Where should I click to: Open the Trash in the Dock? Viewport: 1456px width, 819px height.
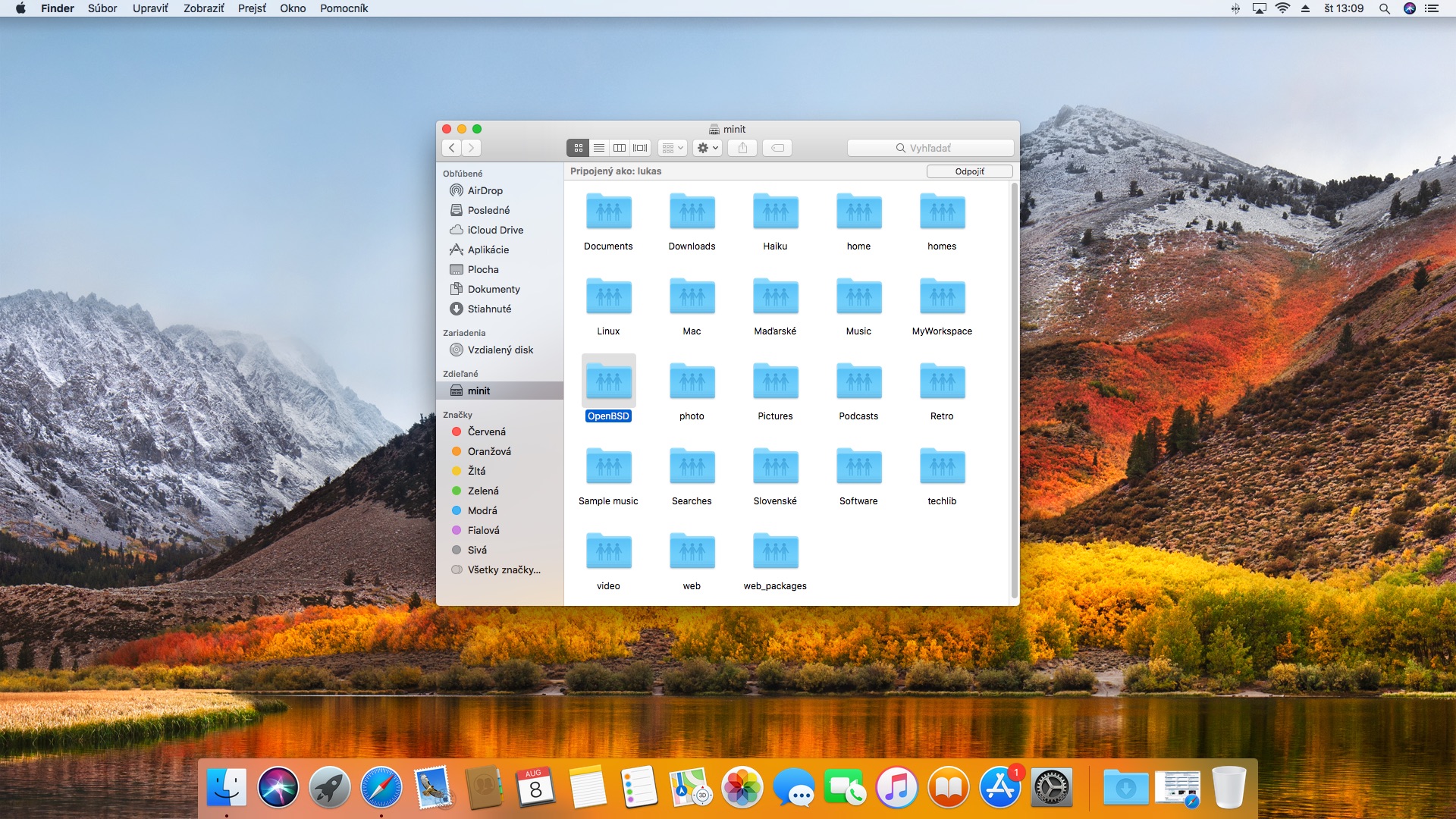click(x=1228, y=787)
